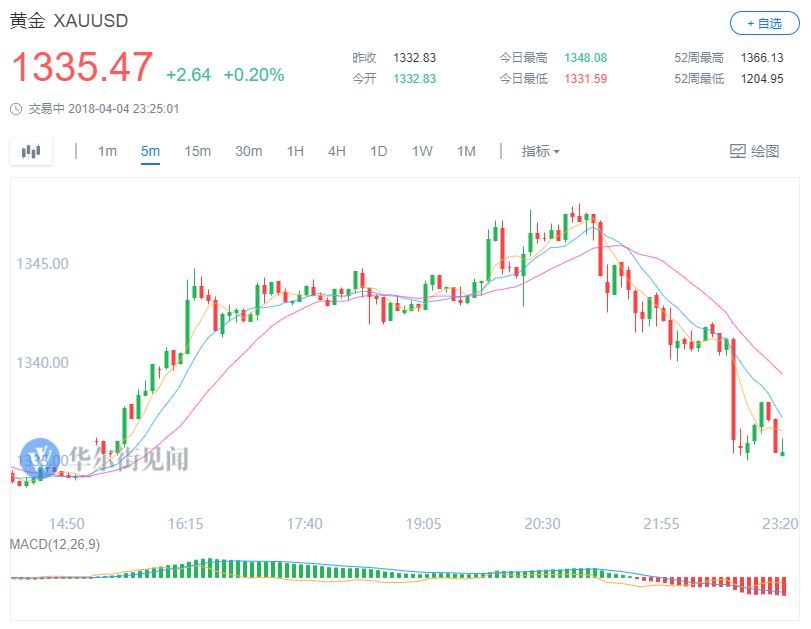Open the 绘图 drawing tools
The image size is (811, 629).
click(767, 150)
